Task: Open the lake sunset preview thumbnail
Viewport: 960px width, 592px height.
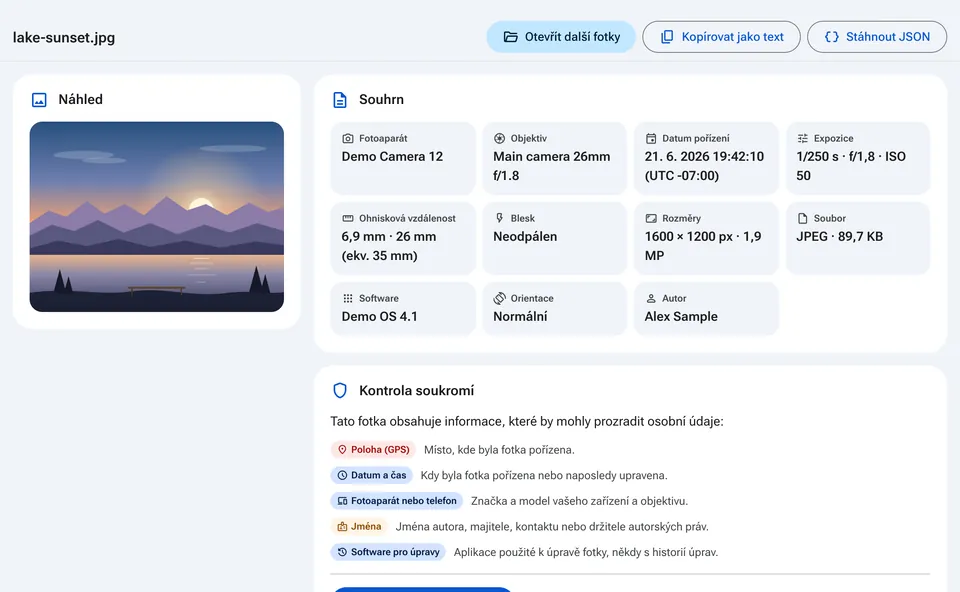Action: click(x=157, y=217)
